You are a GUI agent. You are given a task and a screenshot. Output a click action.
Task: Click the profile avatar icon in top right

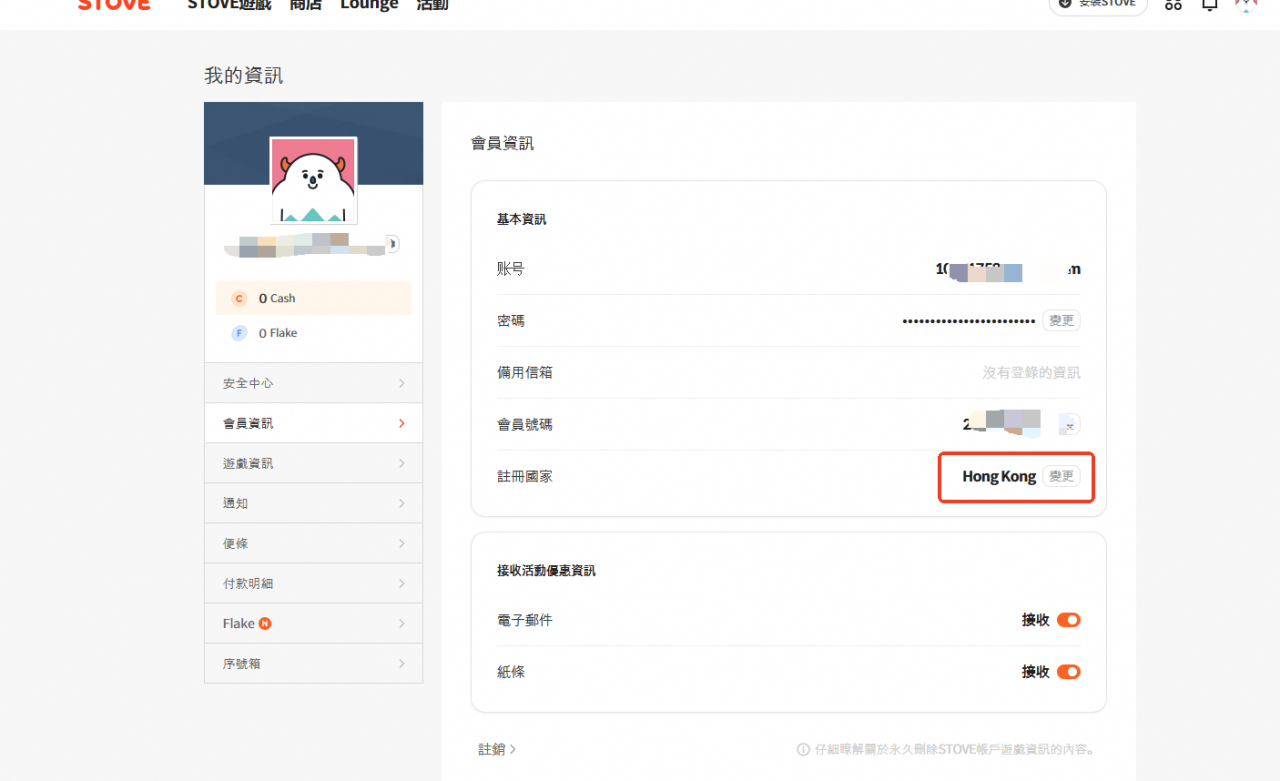[1245, 5]
